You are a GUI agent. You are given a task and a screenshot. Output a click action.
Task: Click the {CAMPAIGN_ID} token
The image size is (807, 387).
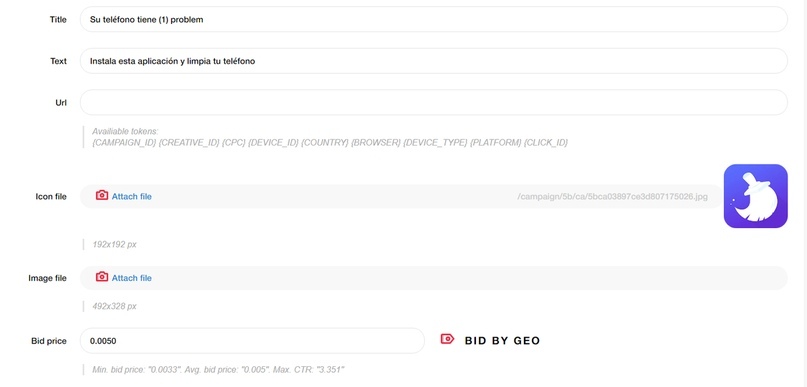[124, 143]
